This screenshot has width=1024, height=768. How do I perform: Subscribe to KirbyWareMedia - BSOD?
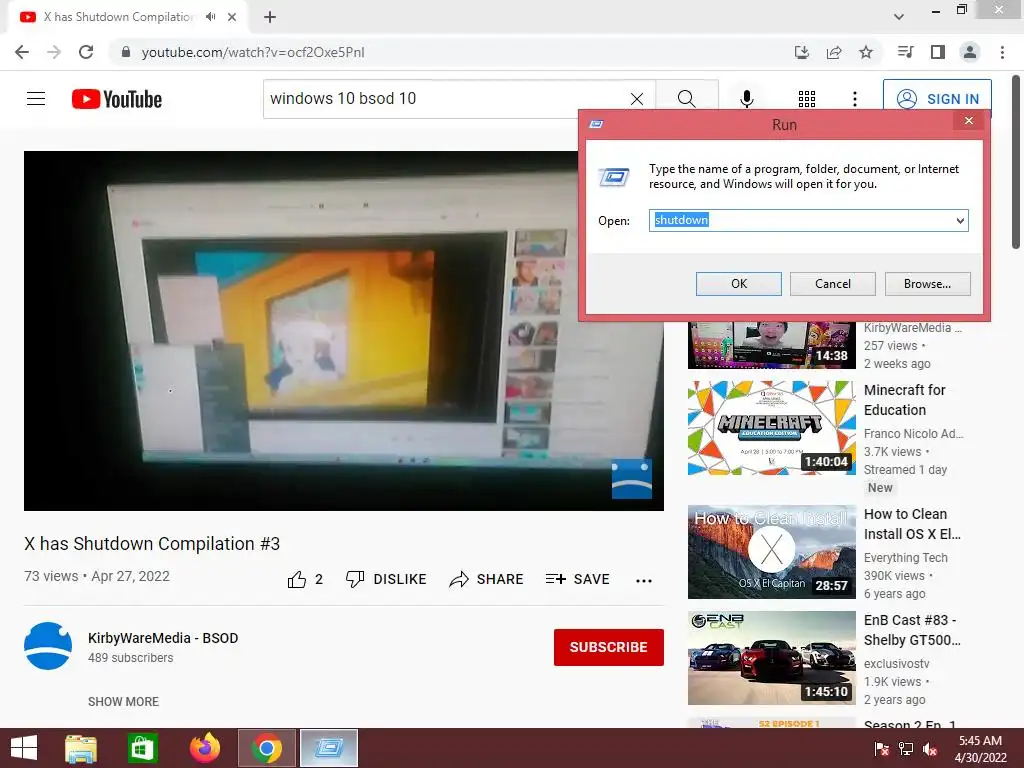609,647
